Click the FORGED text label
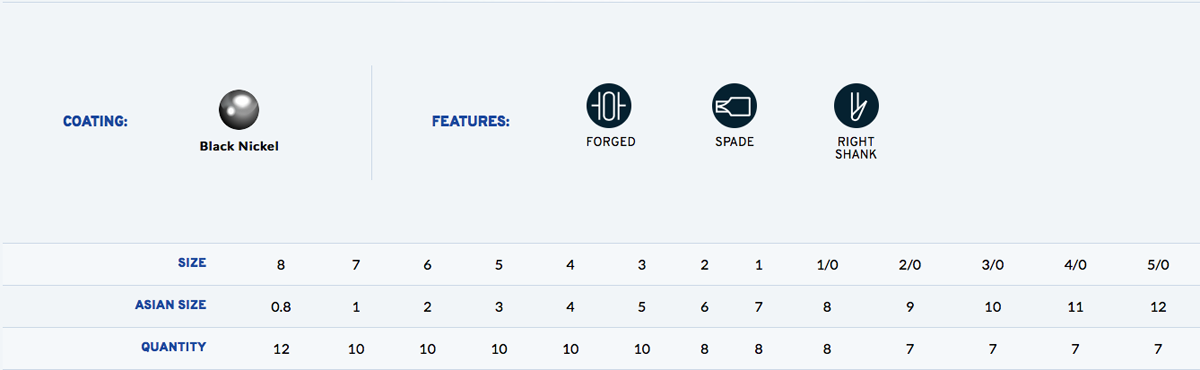The height and width of the screenshot is (370, 1200). point(610,142)
